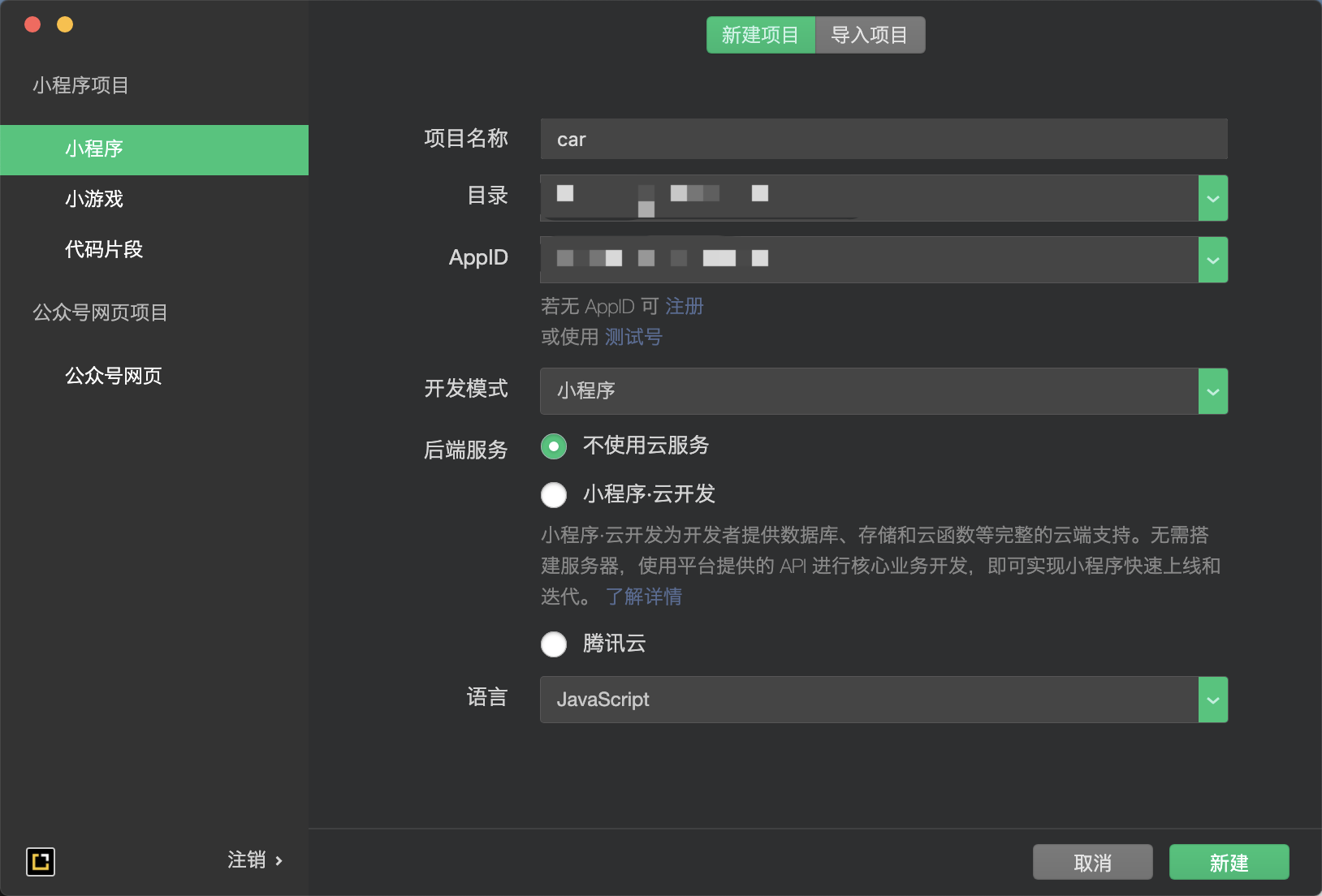
Task: Click the 项目名称 label
Action: 466,139
